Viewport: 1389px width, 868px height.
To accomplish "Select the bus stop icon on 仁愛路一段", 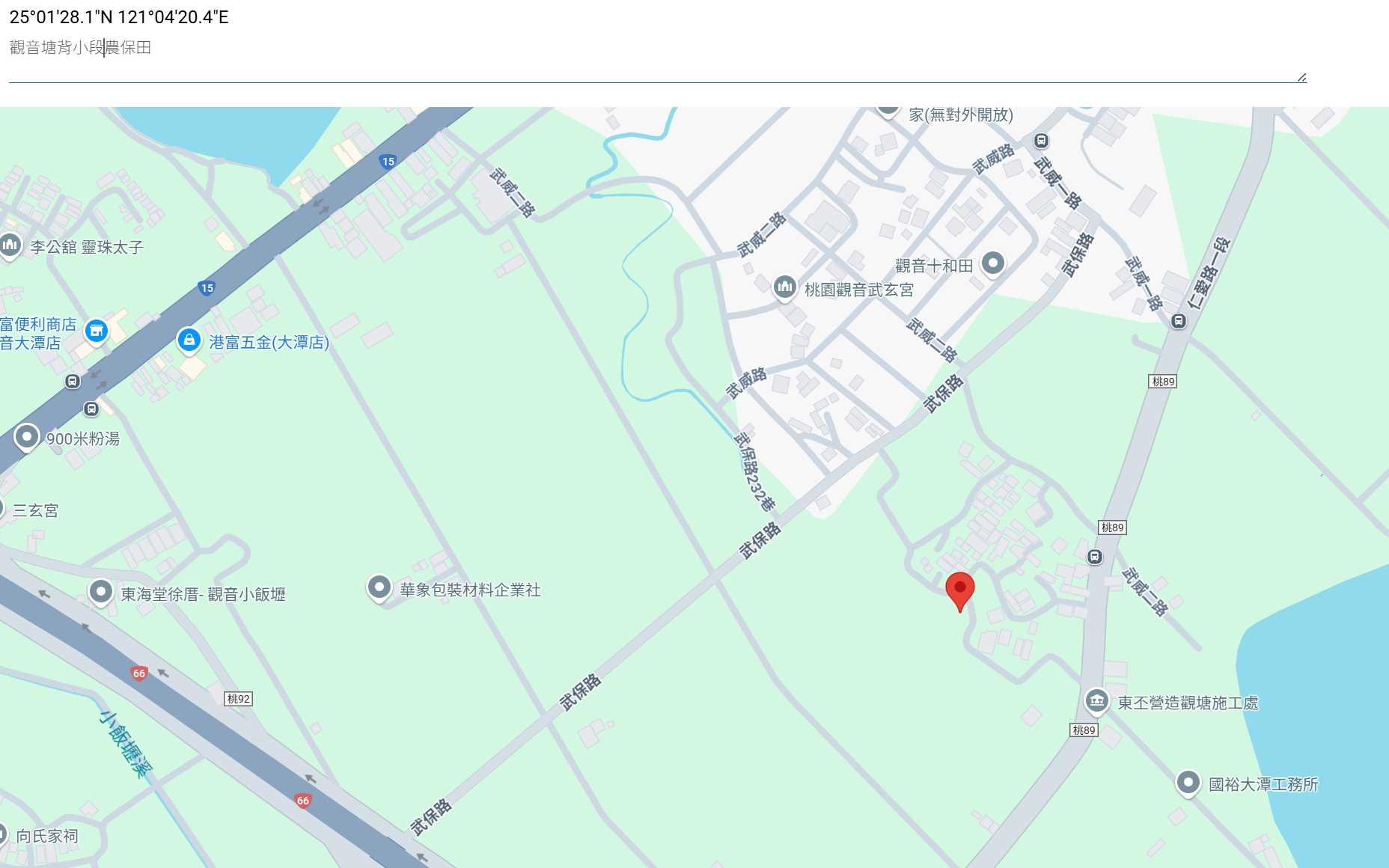I will (1179, 321).
